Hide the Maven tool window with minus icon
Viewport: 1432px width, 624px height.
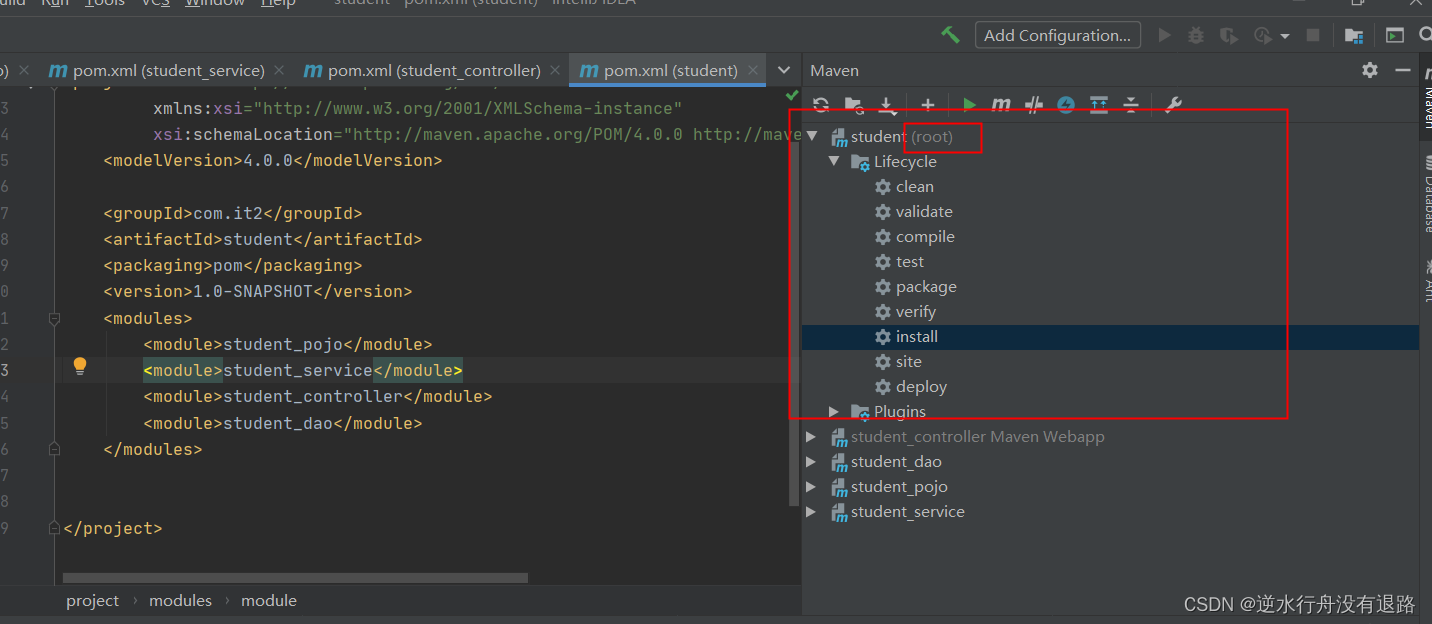(1404, 70)
